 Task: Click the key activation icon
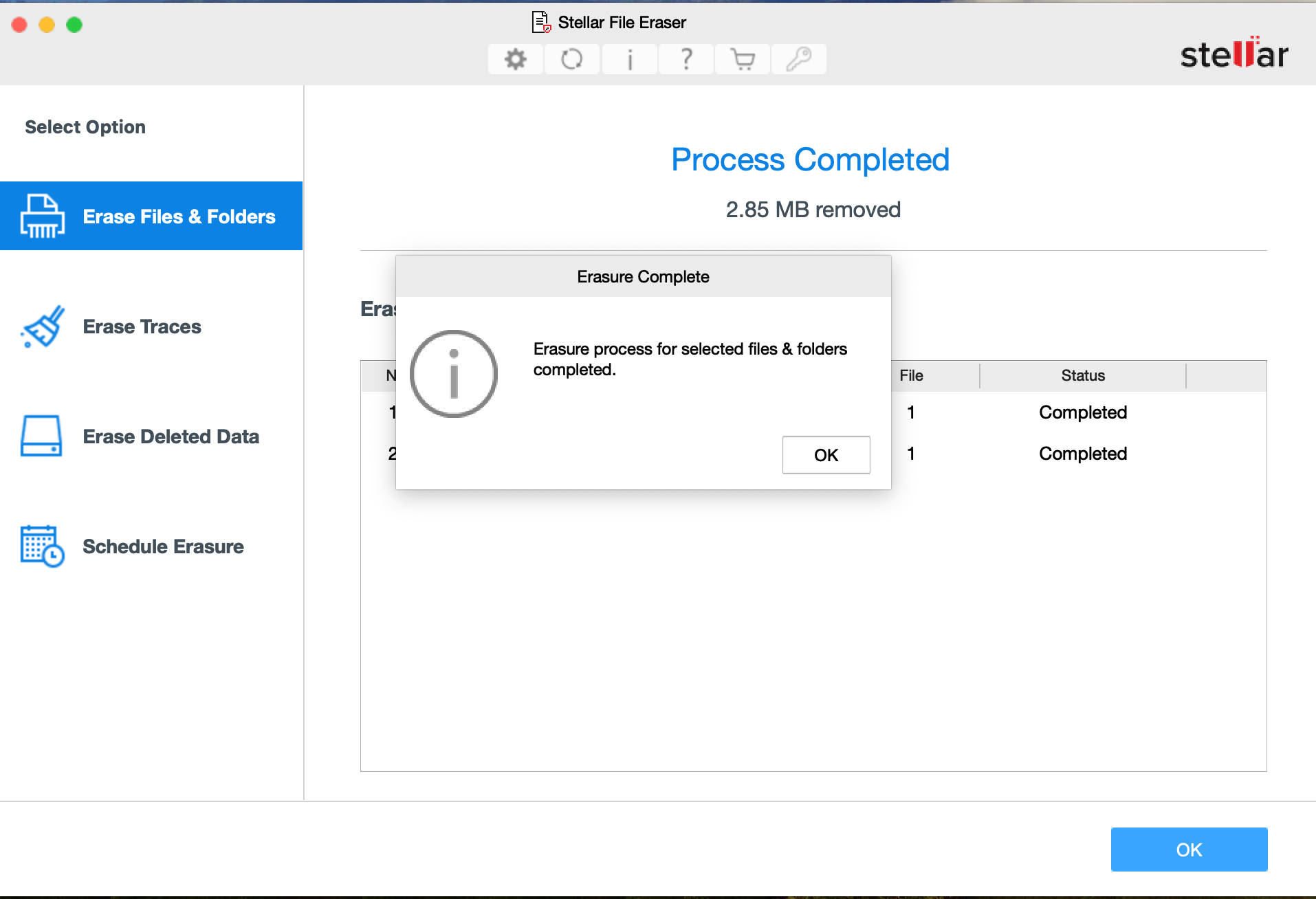click(x=798, y=59)
